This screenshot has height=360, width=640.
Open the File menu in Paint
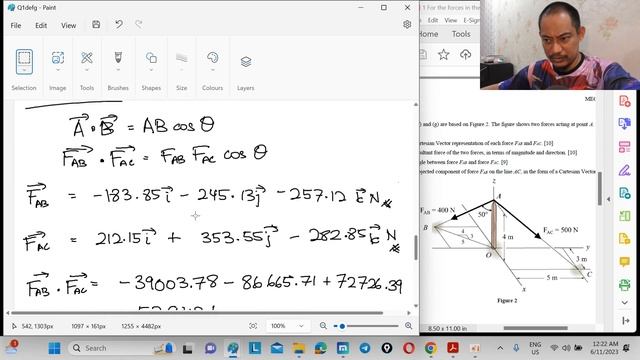pyautogui.click(x=16, y=25)
